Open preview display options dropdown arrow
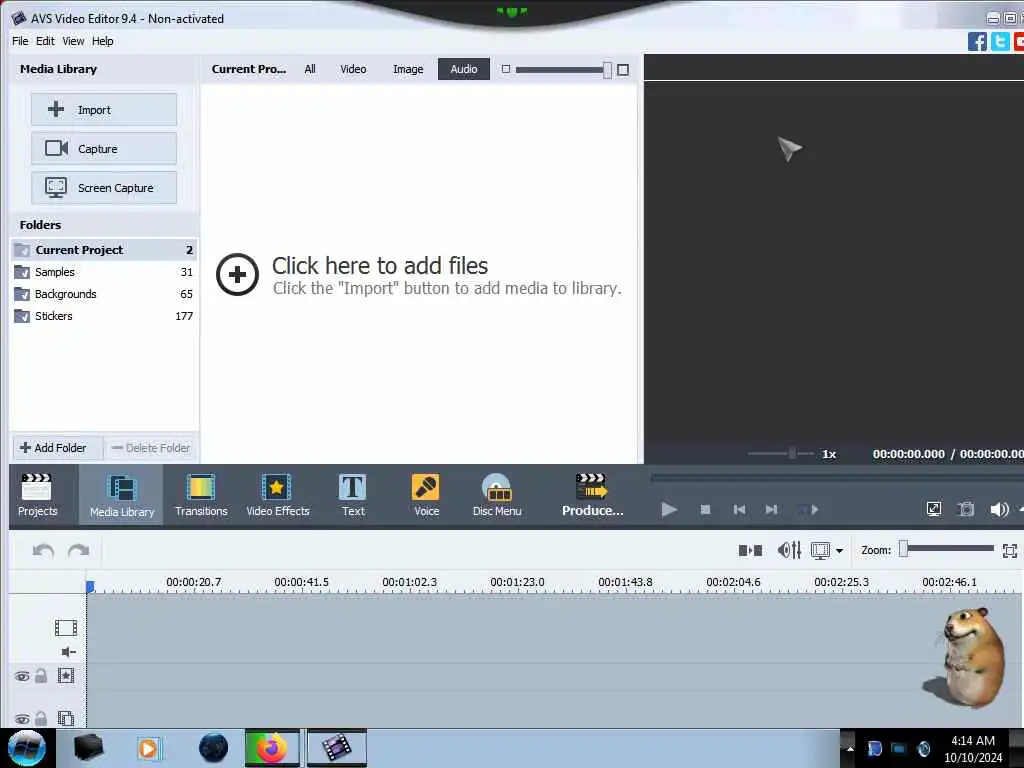This screenshot has width=1024, height=768. tap(839, 551)
